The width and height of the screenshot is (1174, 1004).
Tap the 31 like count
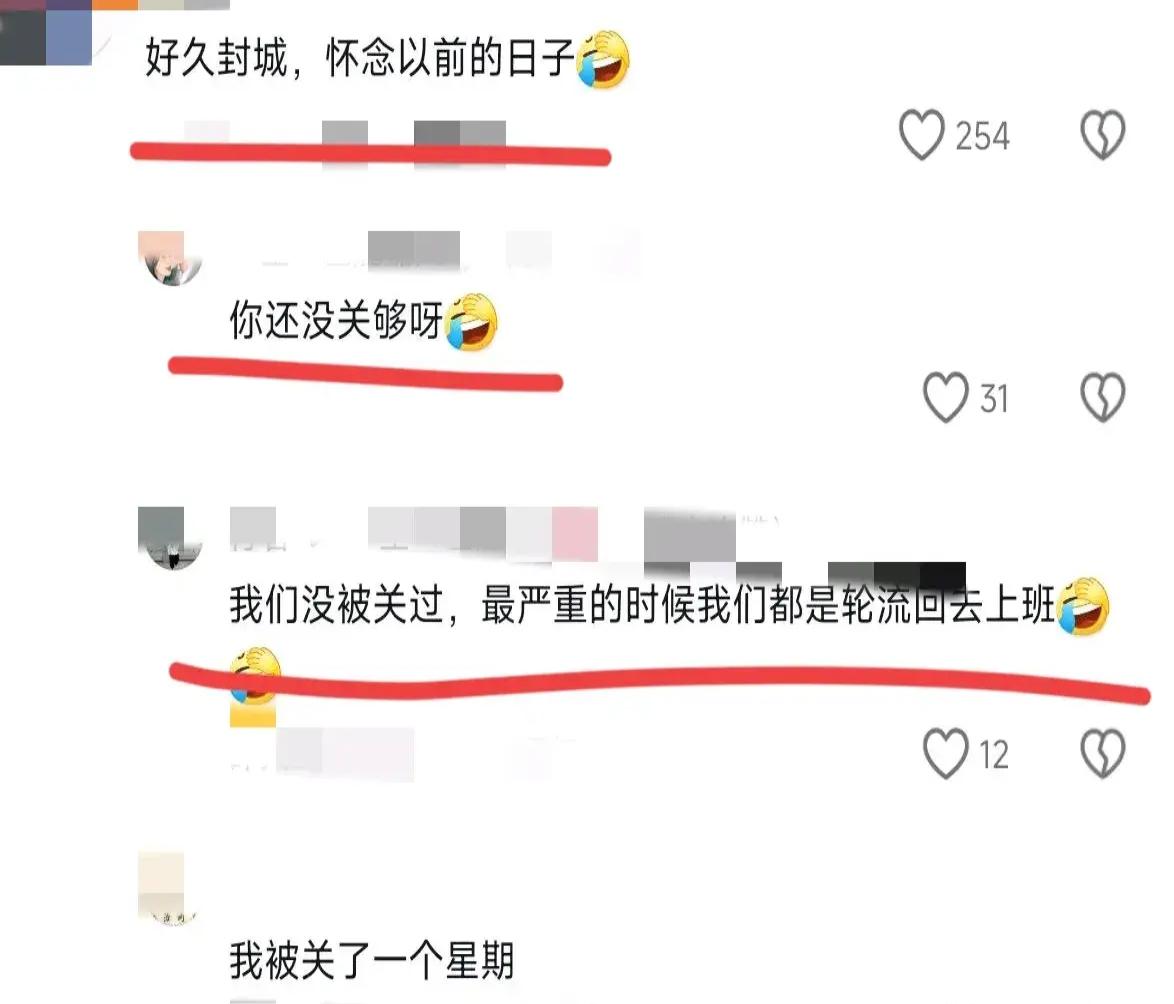[994, 398]
